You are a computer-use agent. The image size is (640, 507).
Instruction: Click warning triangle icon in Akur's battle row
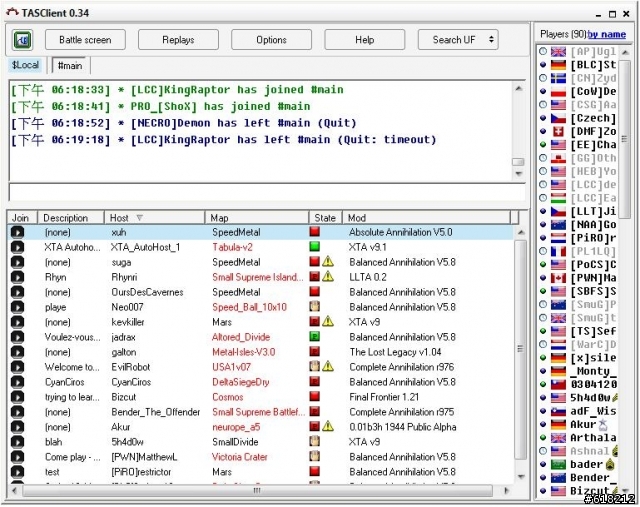point(328,427)
